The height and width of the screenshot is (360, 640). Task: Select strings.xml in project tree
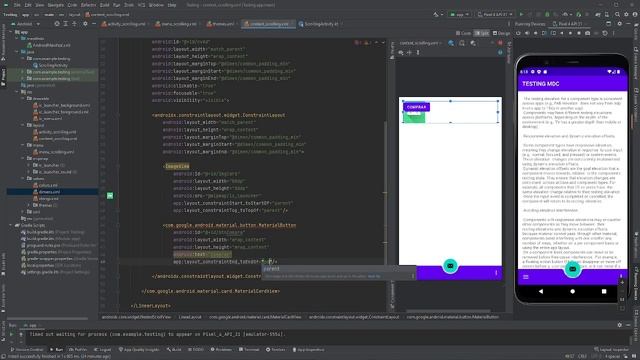pyautogui.click(x=46, y=198)
